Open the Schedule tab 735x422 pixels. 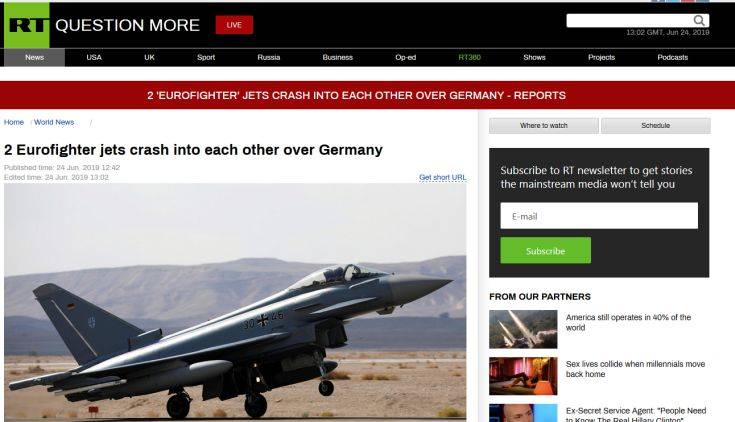click(x=655, y=126)
